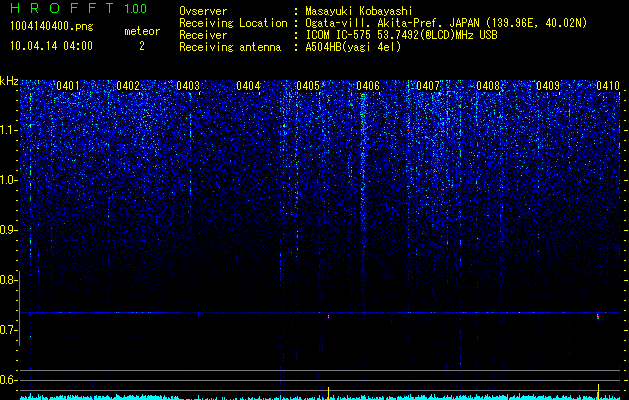Click the Ovserver label
629x400 pixels.
coord(203,11)
